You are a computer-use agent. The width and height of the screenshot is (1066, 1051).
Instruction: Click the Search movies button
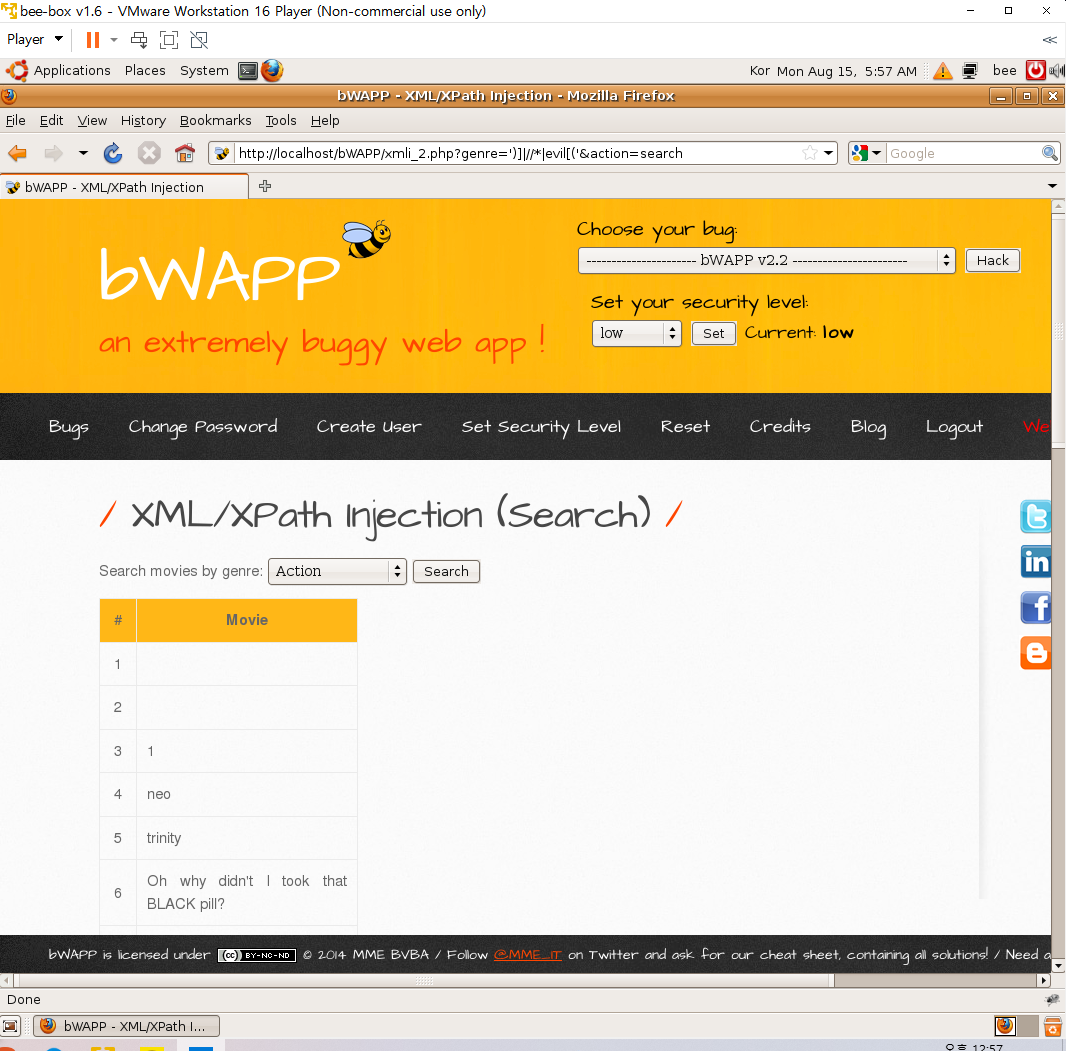pyautogui.click(x=446, y=571)
